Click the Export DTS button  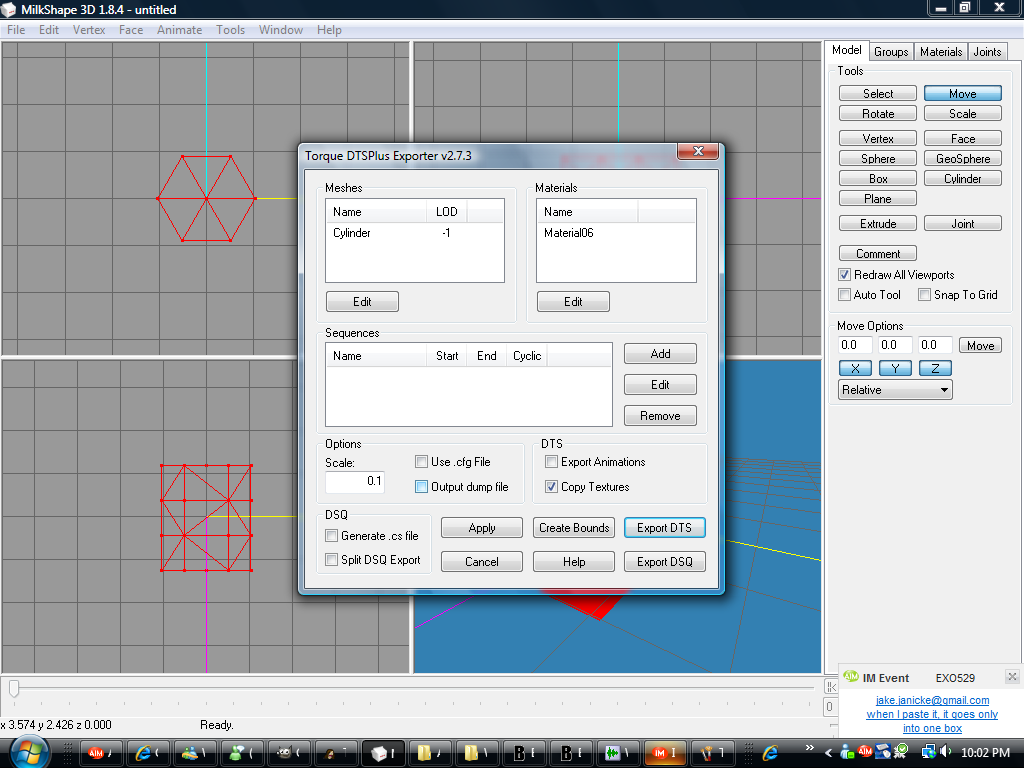[664, 528]
